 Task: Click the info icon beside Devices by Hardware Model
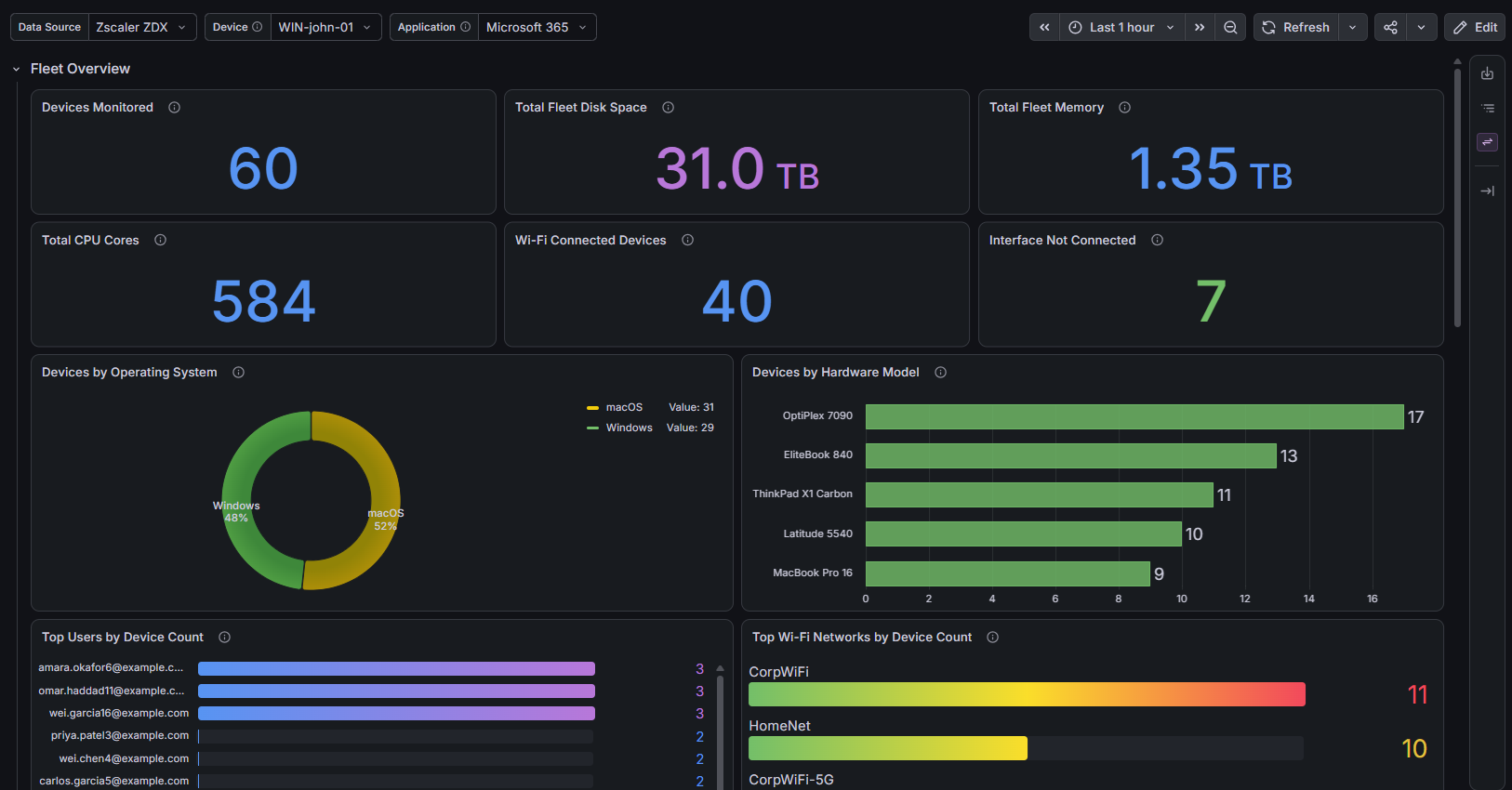[x=940, y=373]
